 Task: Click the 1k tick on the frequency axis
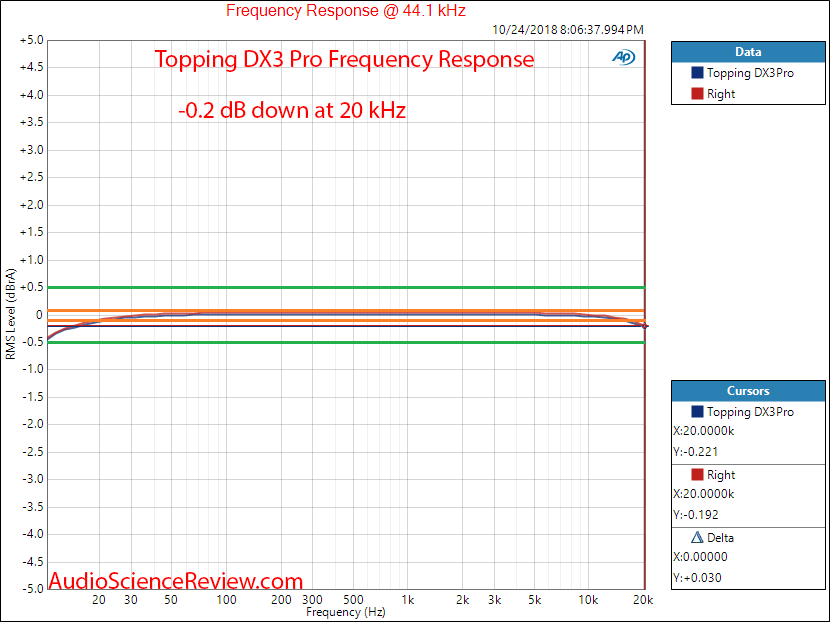(408, 600)
